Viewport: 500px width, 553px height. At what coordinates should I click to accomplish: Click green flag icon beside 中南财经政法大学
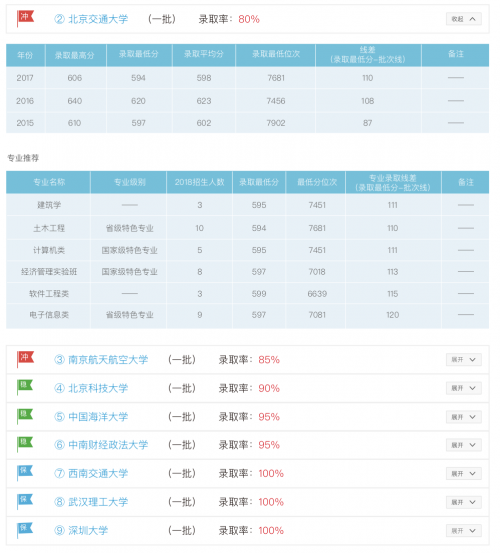click(x=25, y=444)
